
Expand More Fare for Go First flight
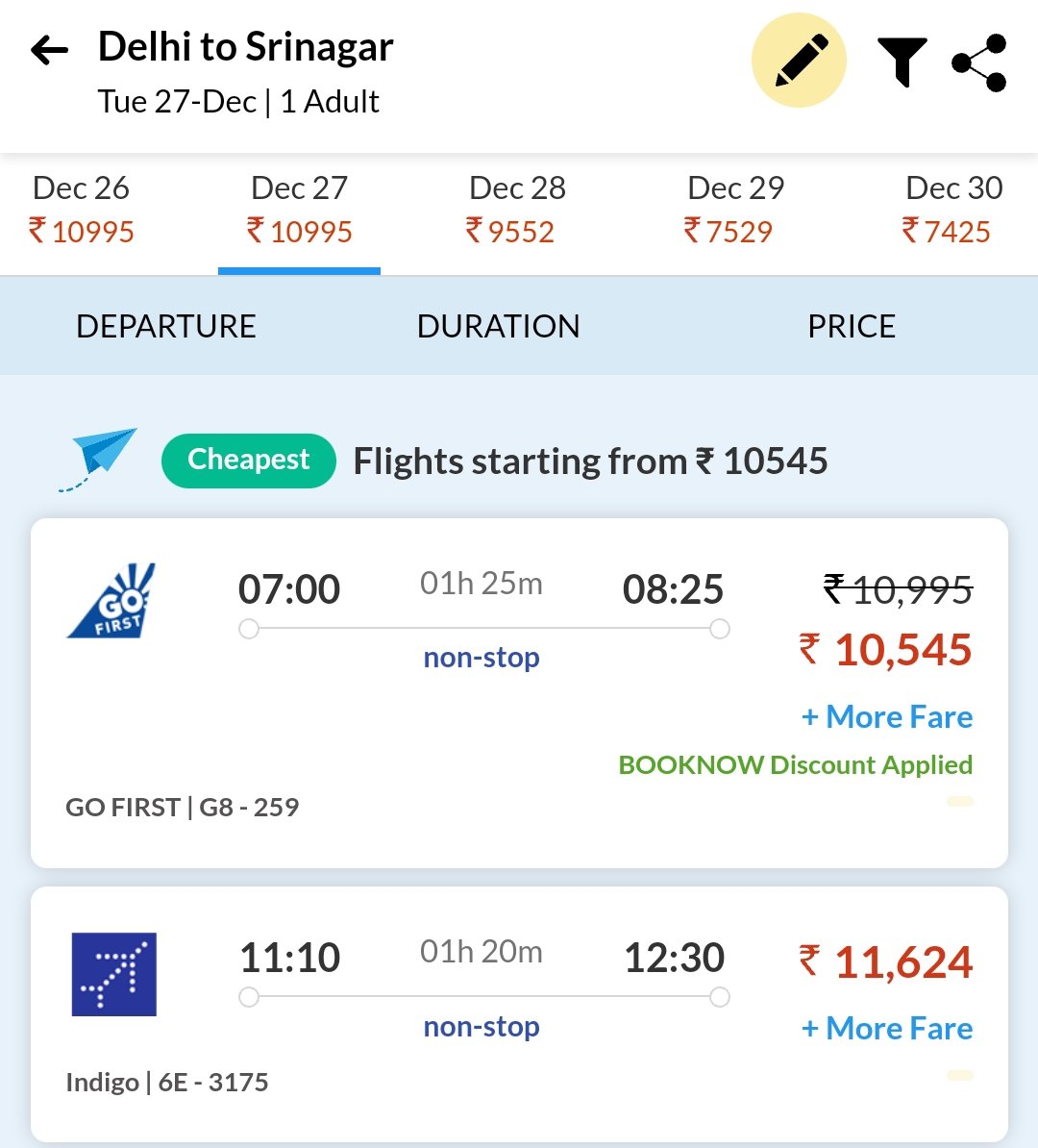point(886,717)
